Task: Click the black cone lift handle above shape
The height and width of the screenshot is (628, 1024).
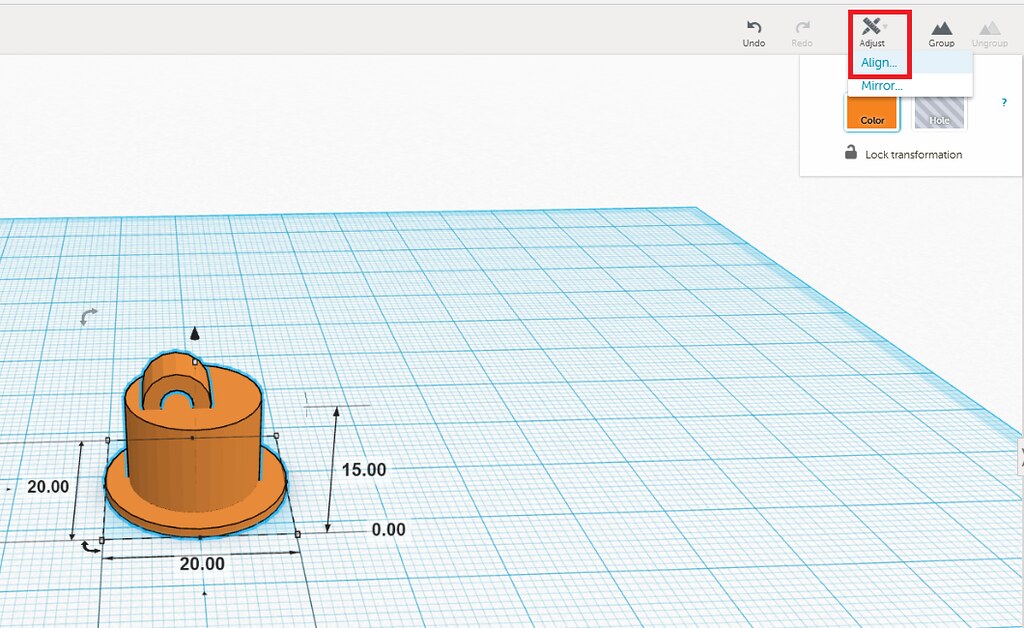Action: pyautogui.click(x=195, y=334)
